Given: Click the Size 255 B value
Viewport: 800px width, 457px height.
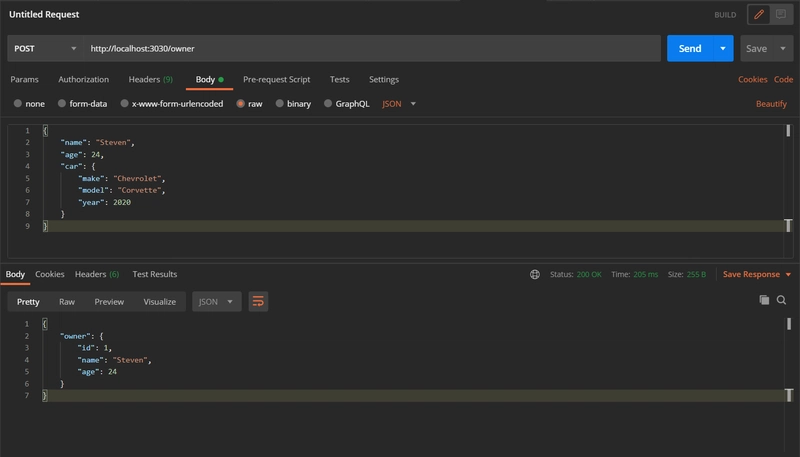Looking at the screenshot, I should click(696, 274).
